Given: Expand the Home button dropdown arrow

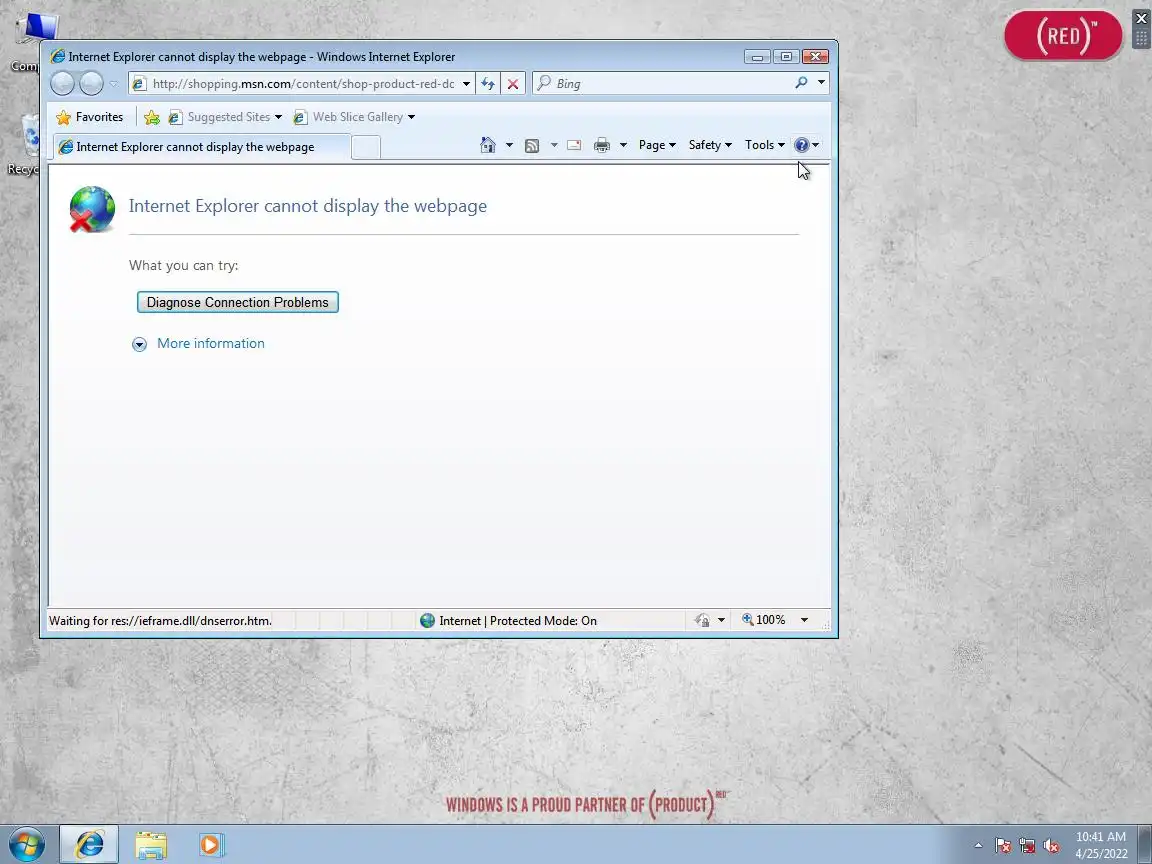Looking at the screenshot, I should 509,145.
